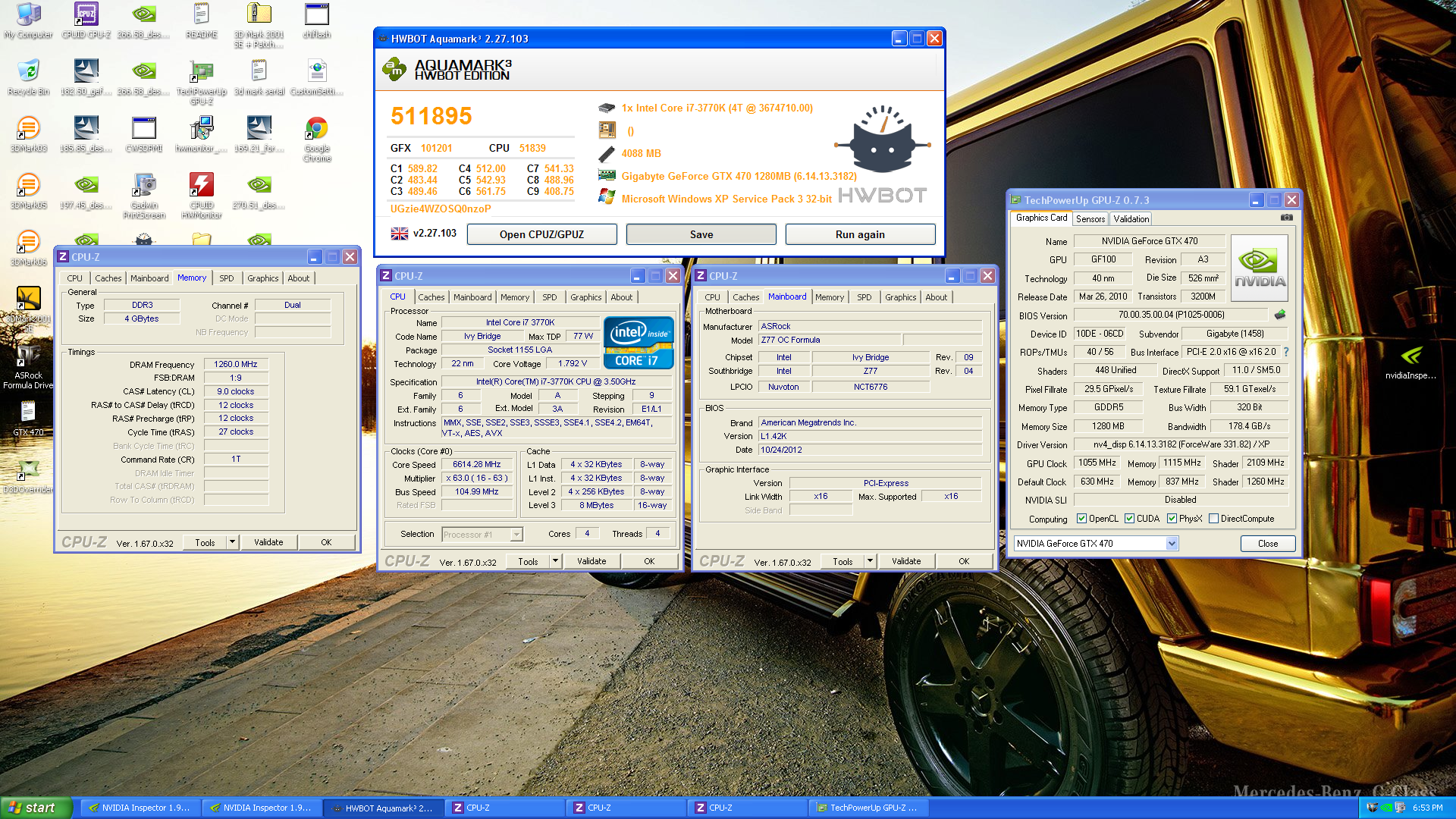Select the 270.51_des driver icon
Screen dimensions: 1456x819
[x=259, y=191]
